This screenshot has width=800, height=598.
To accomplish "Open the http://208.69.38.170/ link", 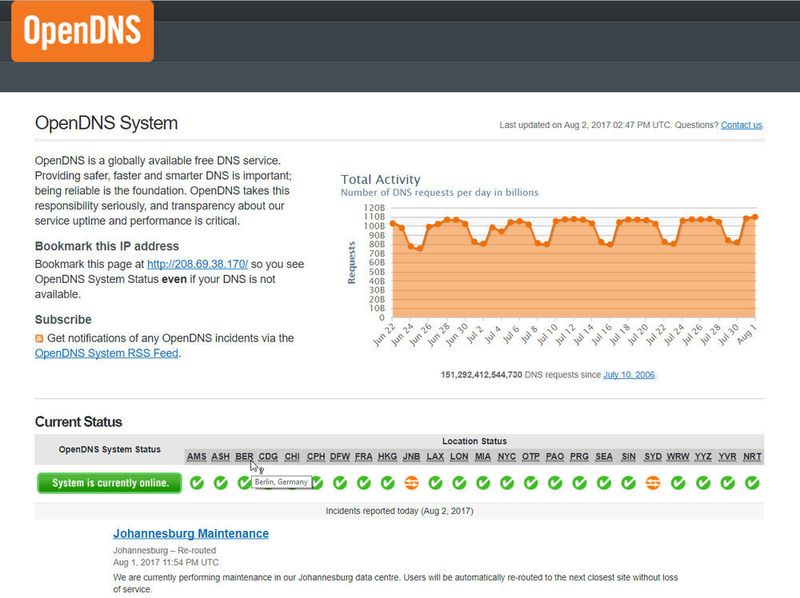I will coord(197,264).
